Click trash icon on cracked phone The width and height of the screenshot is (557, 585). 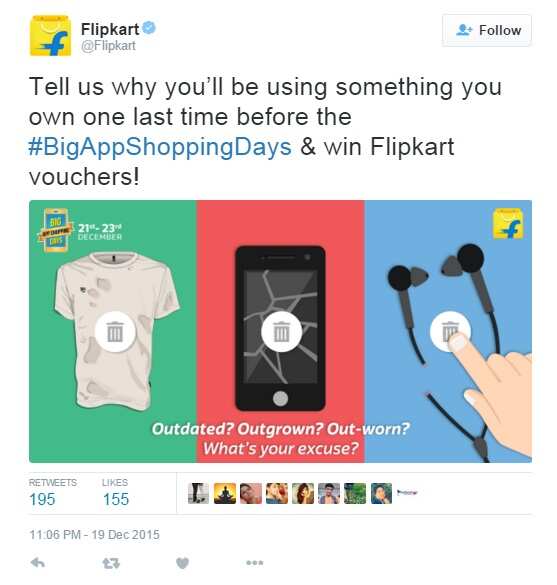pyautogui.click(x=281, y=331)
